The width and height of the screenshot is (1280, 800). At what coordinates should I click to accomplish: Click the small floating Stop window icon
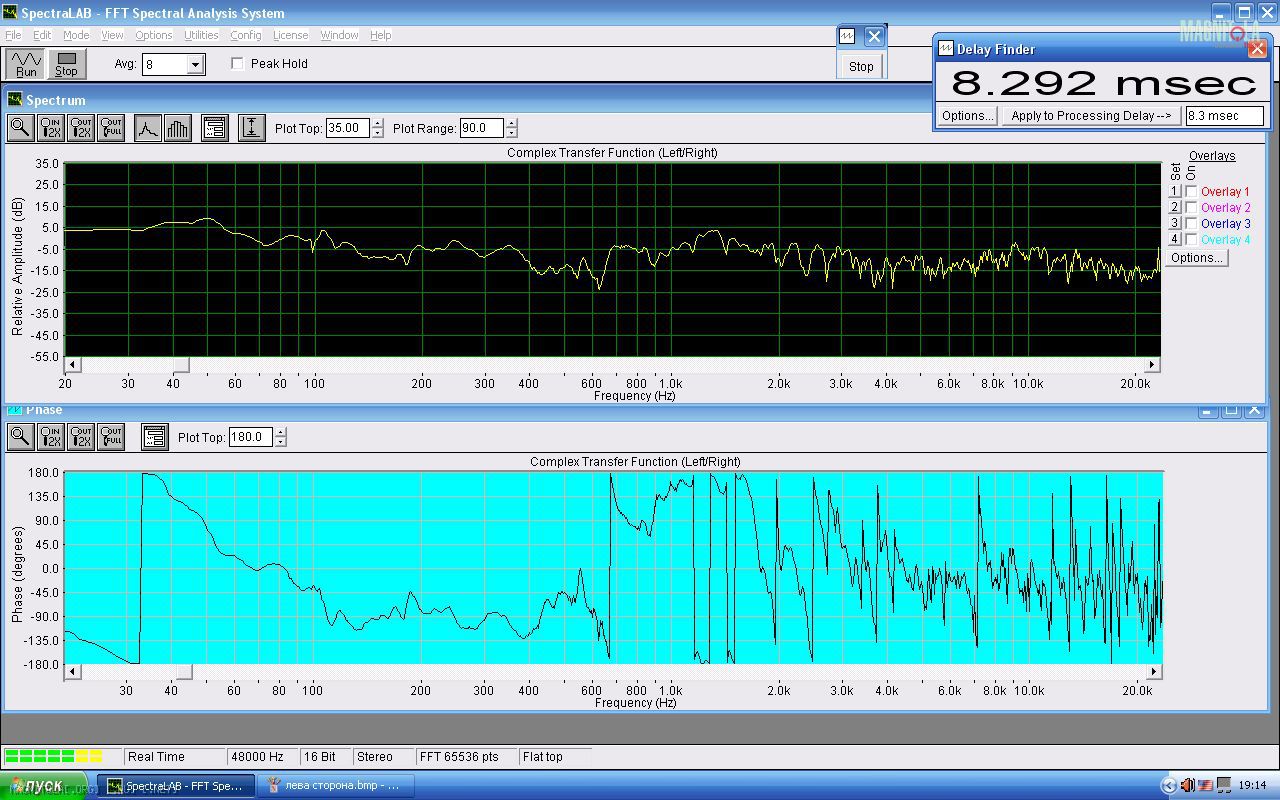pos(847,36)
